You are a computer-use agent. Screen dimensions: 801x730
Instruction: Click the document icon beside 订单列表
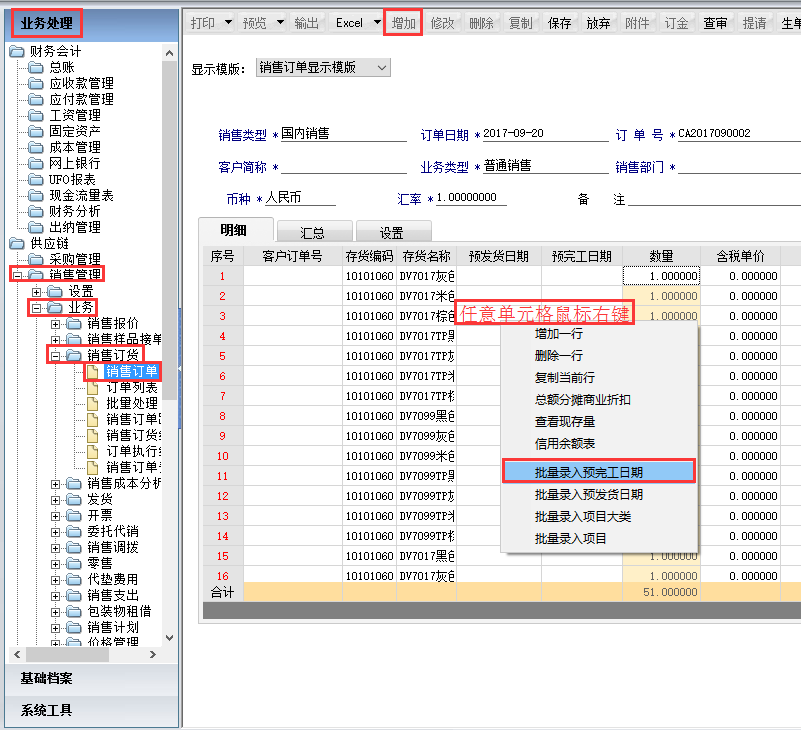pyautogui.click(x=94, y=387)
